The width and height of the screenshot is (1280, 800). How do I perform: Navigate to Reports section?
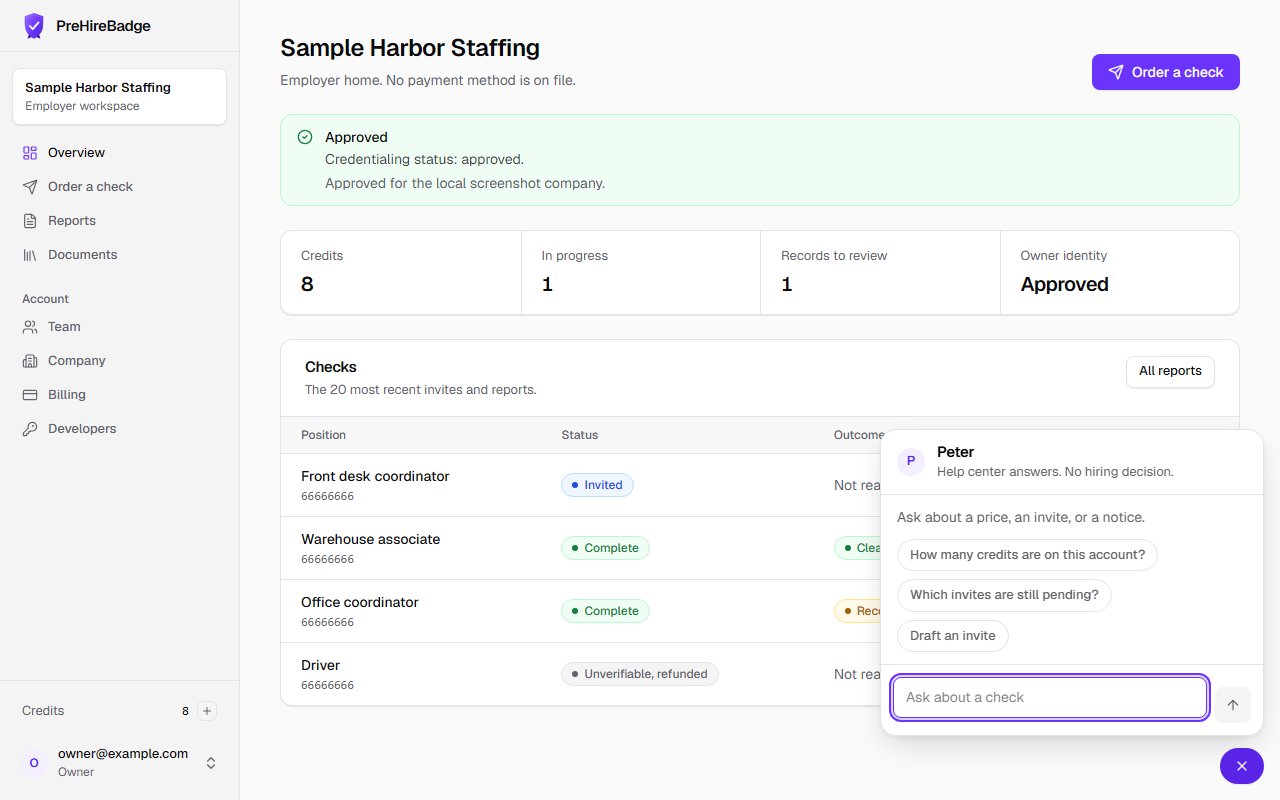120,221
